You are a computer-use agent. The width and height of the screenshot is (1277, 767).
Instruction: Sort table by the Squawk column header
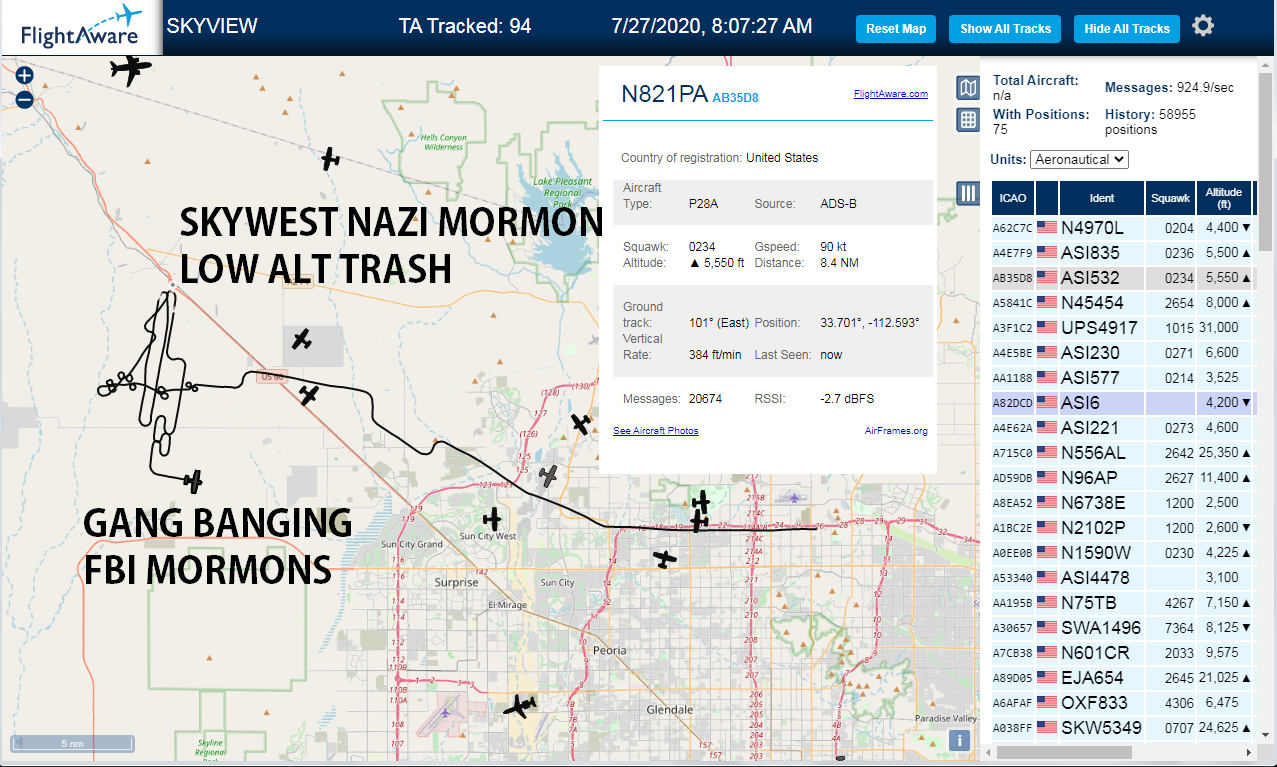click(x=1170, y=198)
